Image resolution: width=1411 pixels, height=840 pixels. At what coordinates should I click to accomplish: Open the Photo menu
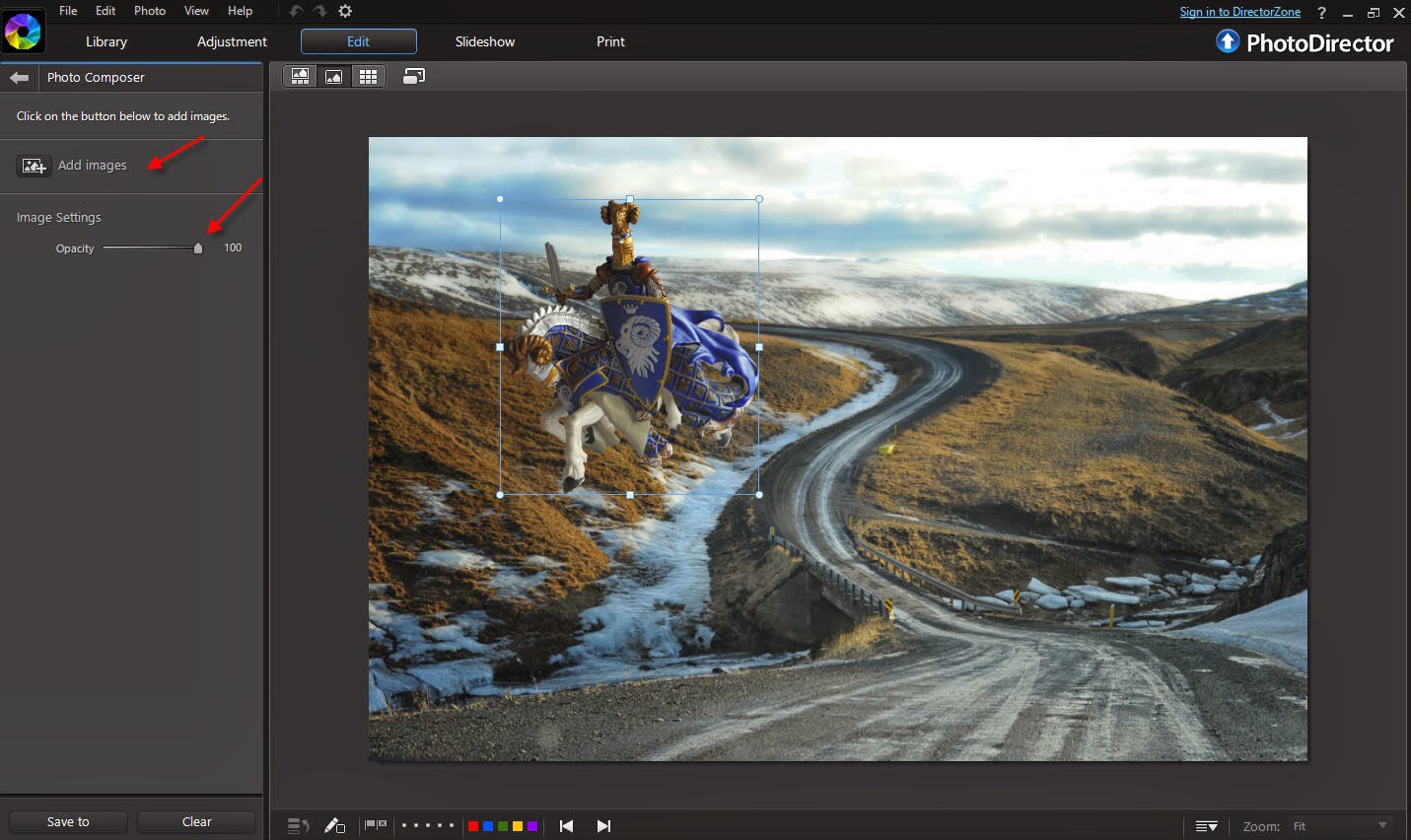150,11
